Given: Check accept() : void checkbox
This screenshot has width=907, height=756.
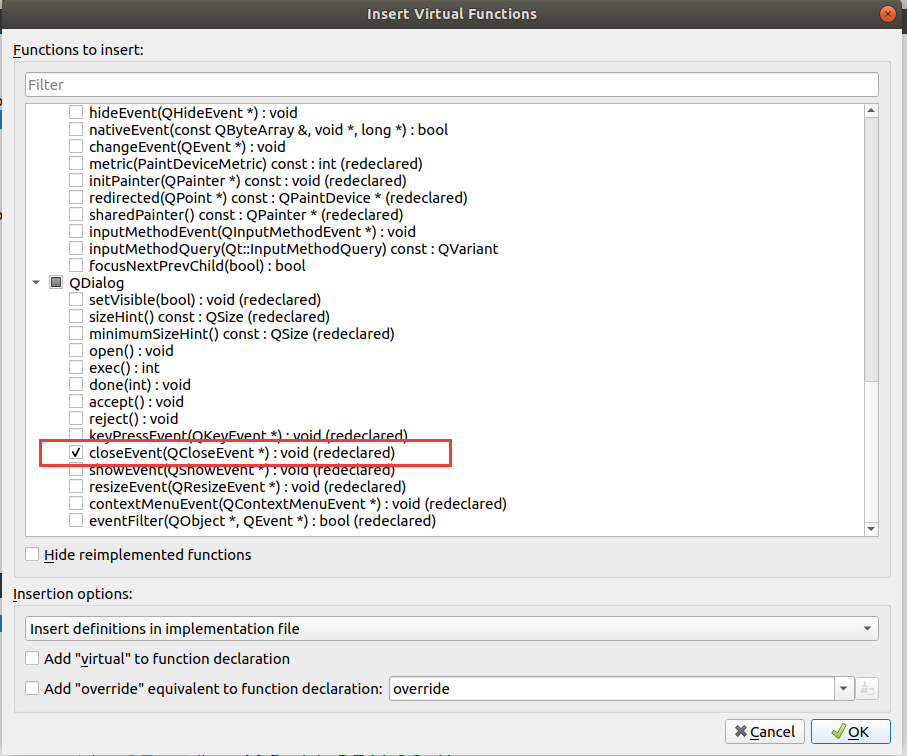Looking at the screenshot, I should [x=76, y=401].
